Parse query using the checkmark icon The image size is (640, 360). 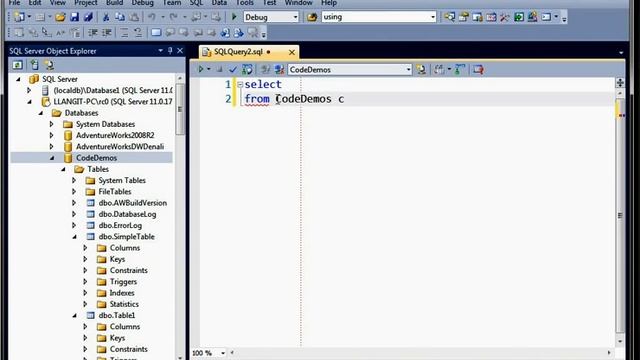coord(233,70)
